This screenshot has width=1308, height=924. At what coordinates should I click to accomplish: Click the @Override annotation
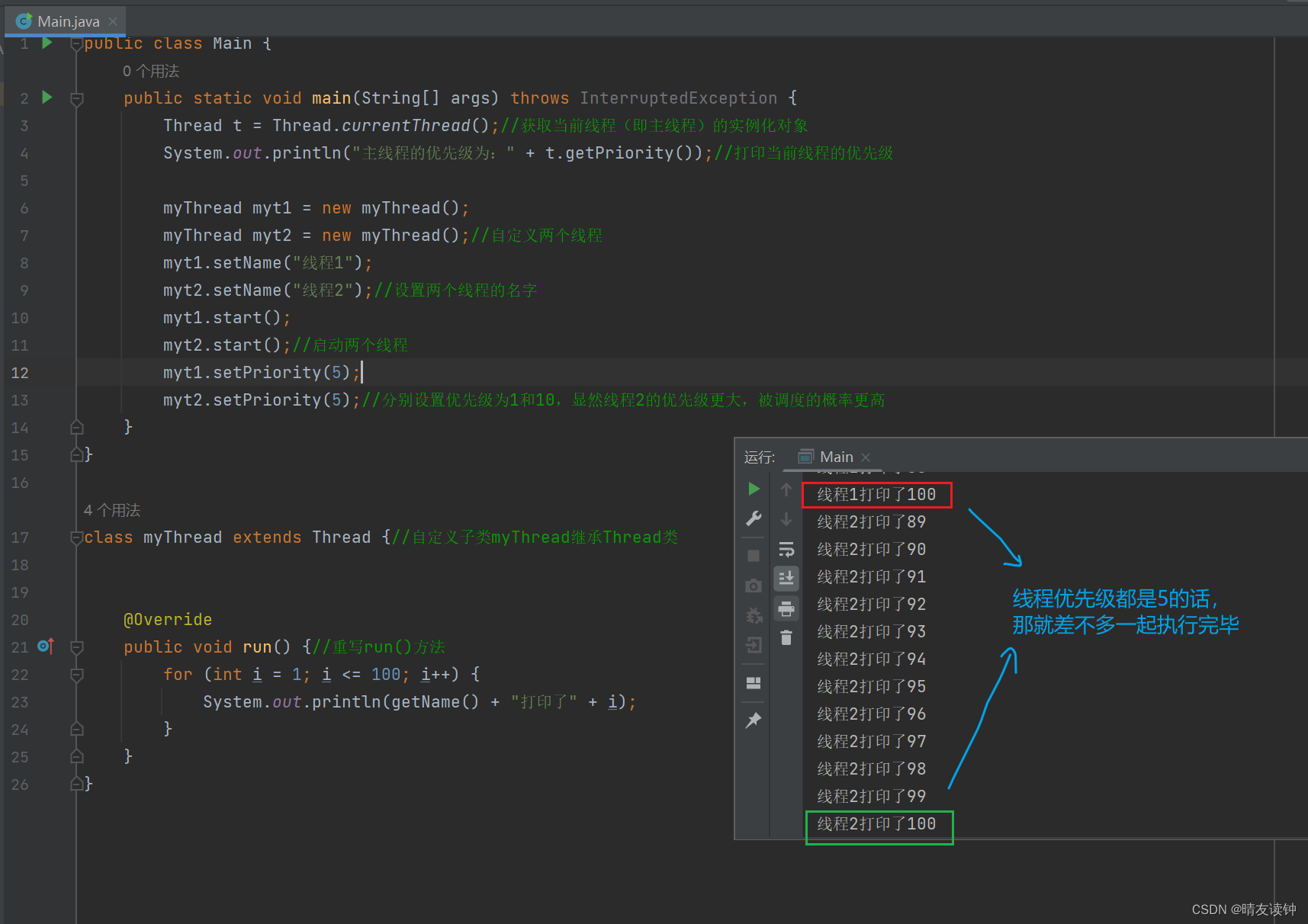[x=168, y=620]
